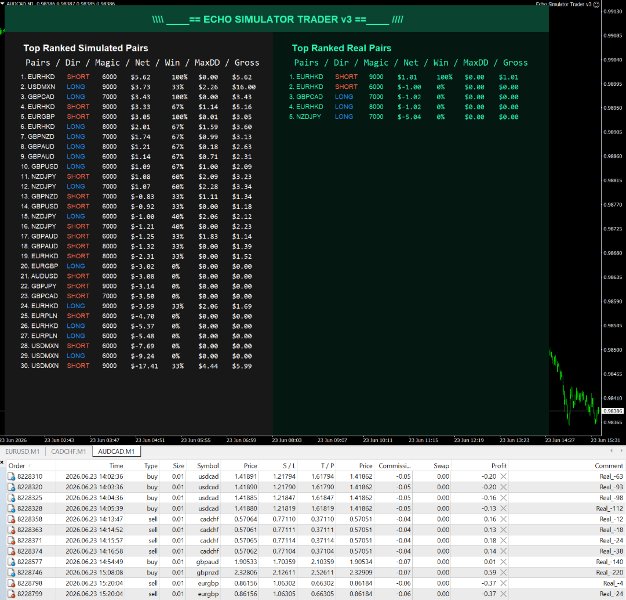Screen dimensions: 626x600
Task: Click row '5. NZDJPY' in the Real Pairs list
Action: pyautogui.click(x=404, y=117)
